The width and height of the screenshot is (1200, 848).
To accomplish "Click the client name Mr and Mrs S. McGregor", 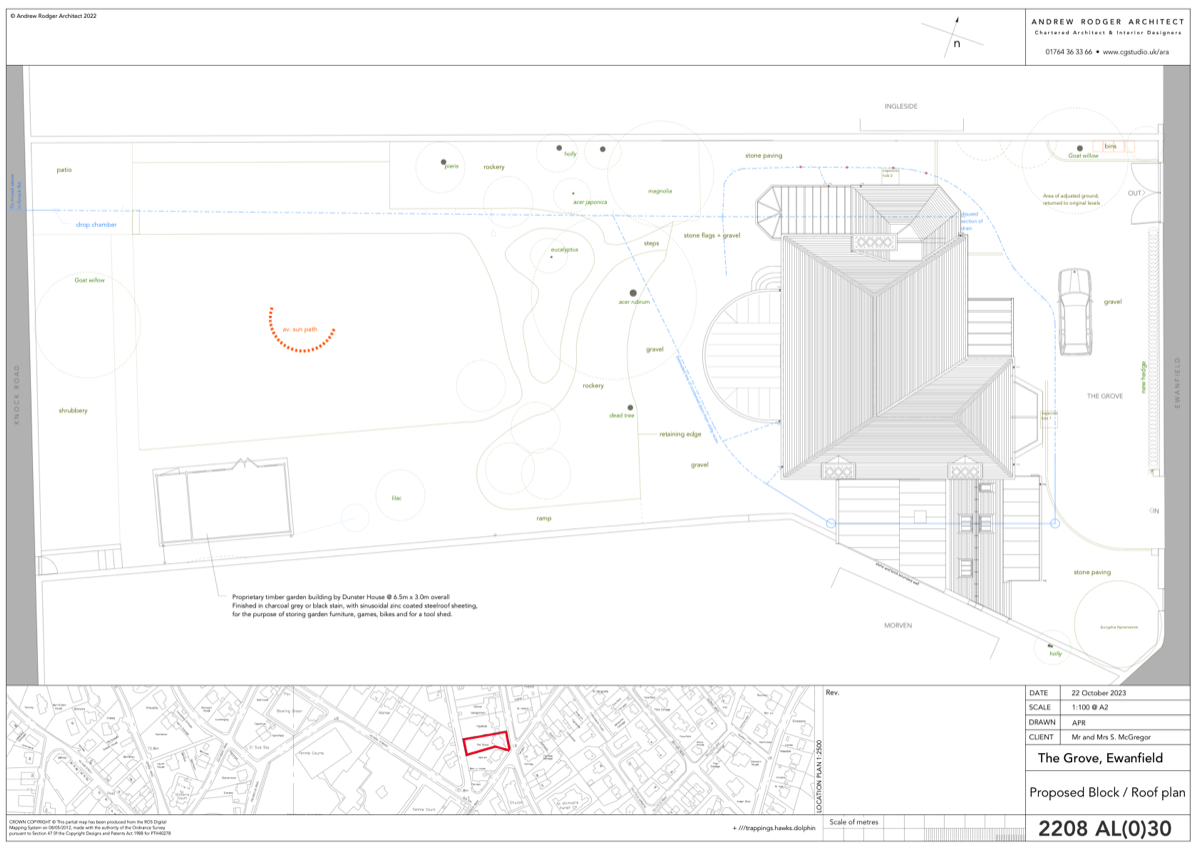I will pyautogui.click(x=1109, y=737).
